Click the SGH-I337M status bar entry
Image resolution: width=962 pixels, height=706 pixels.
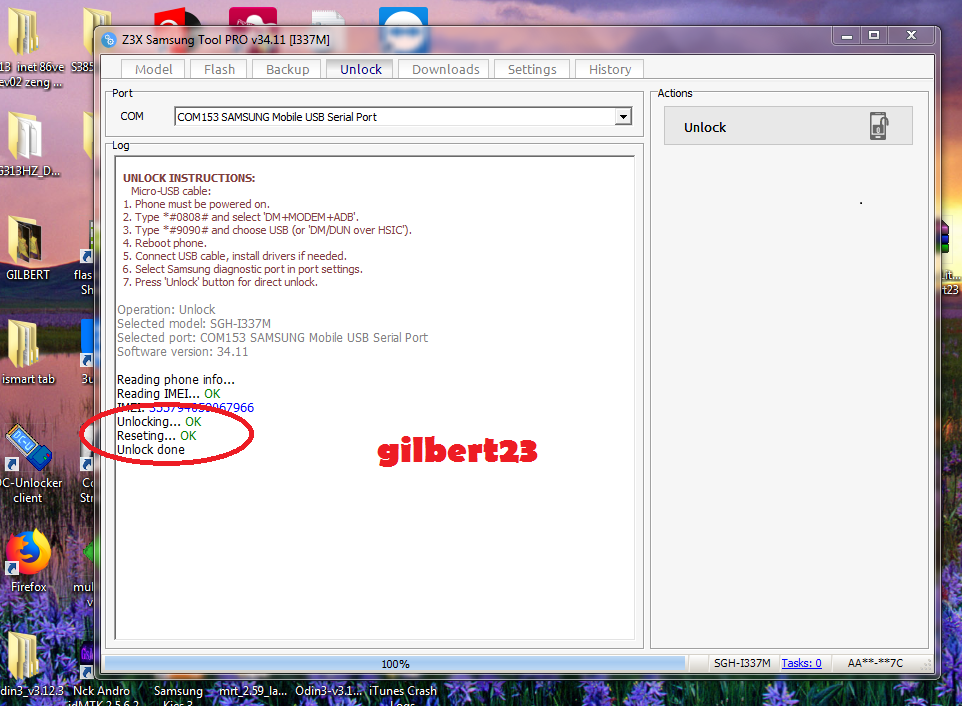coord(742,663)
